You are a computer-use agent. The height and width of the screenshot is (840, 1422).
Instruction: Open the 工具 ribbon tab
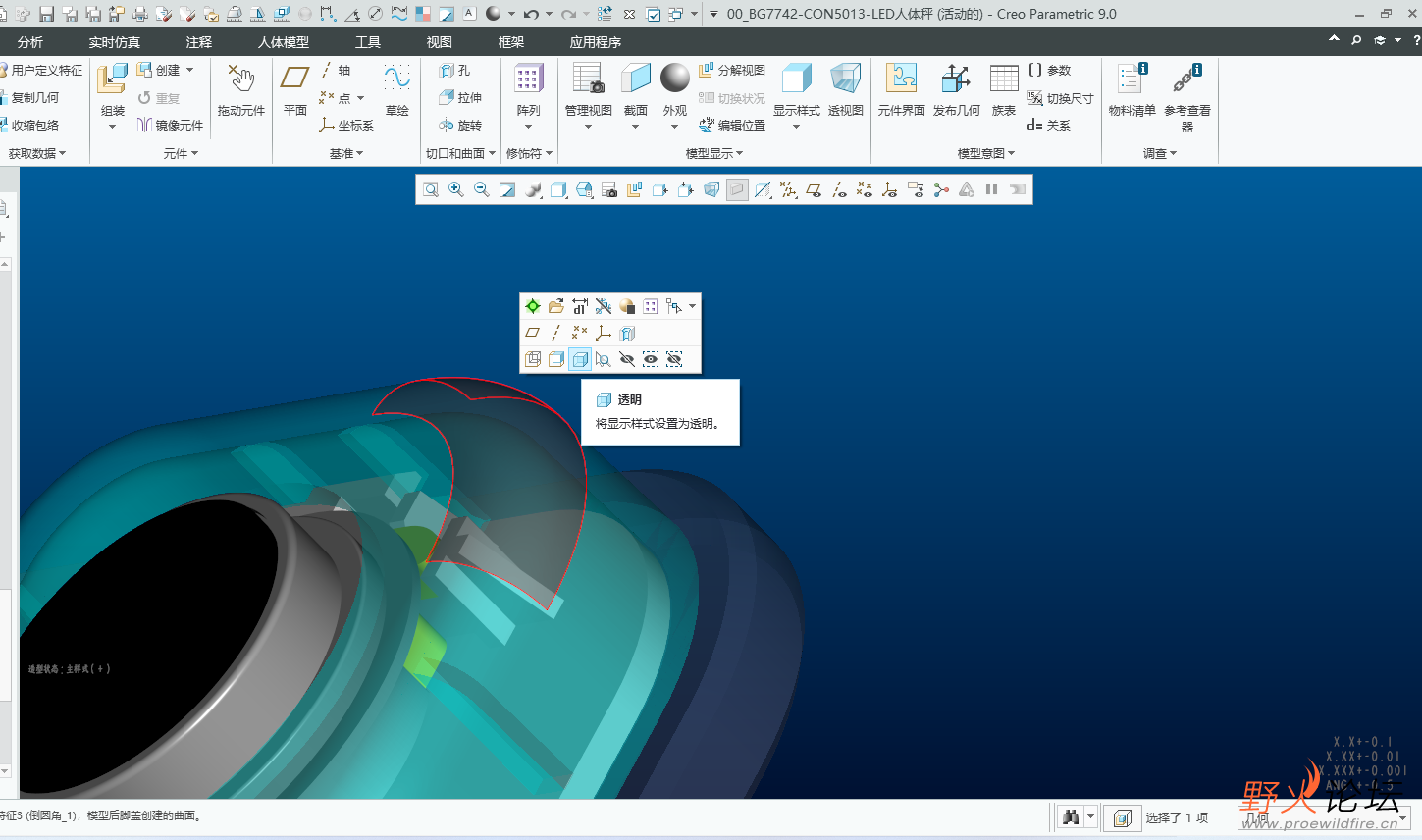368,42
